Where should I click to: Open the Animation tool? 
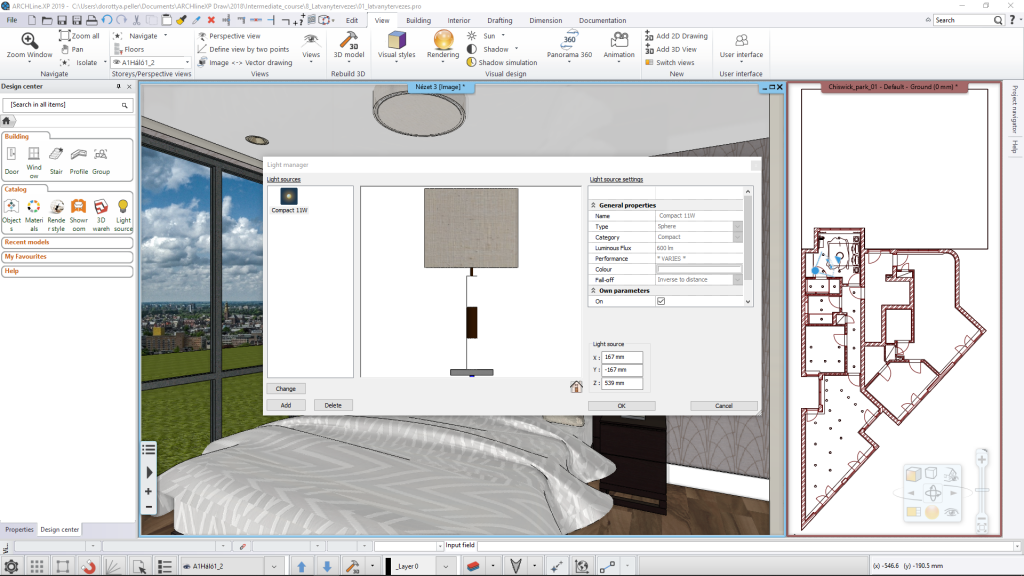click(x=618, y=45)
